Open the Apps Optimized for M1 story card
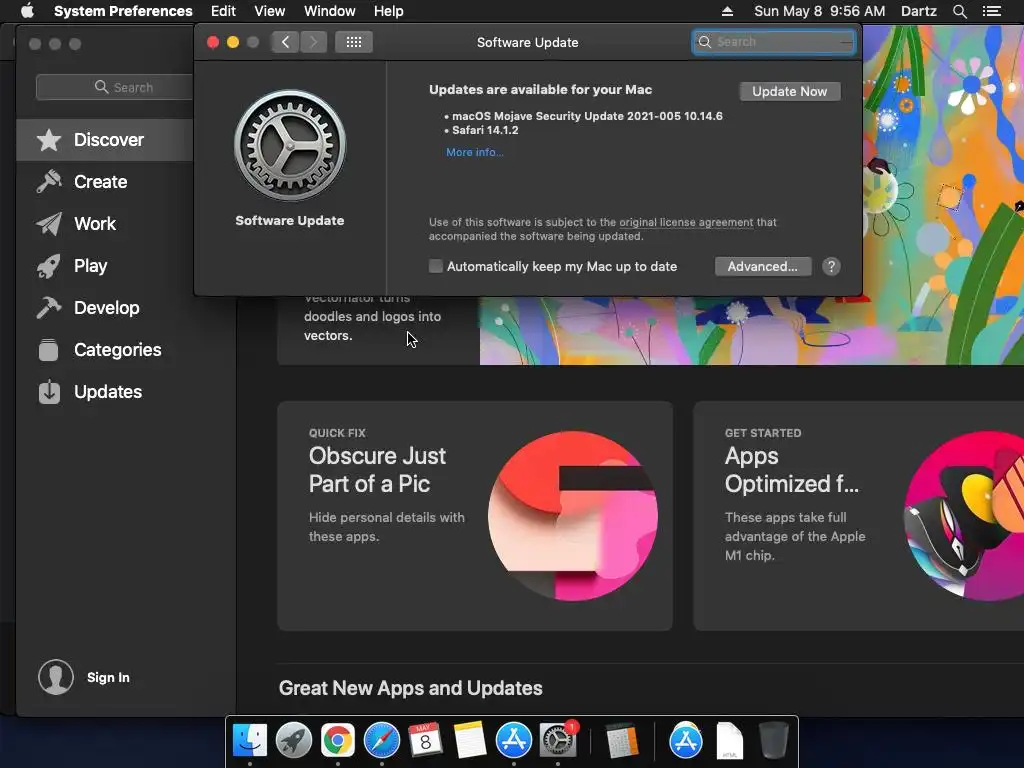This screenshot has height=768, width=1024. [x=858, y=516]
